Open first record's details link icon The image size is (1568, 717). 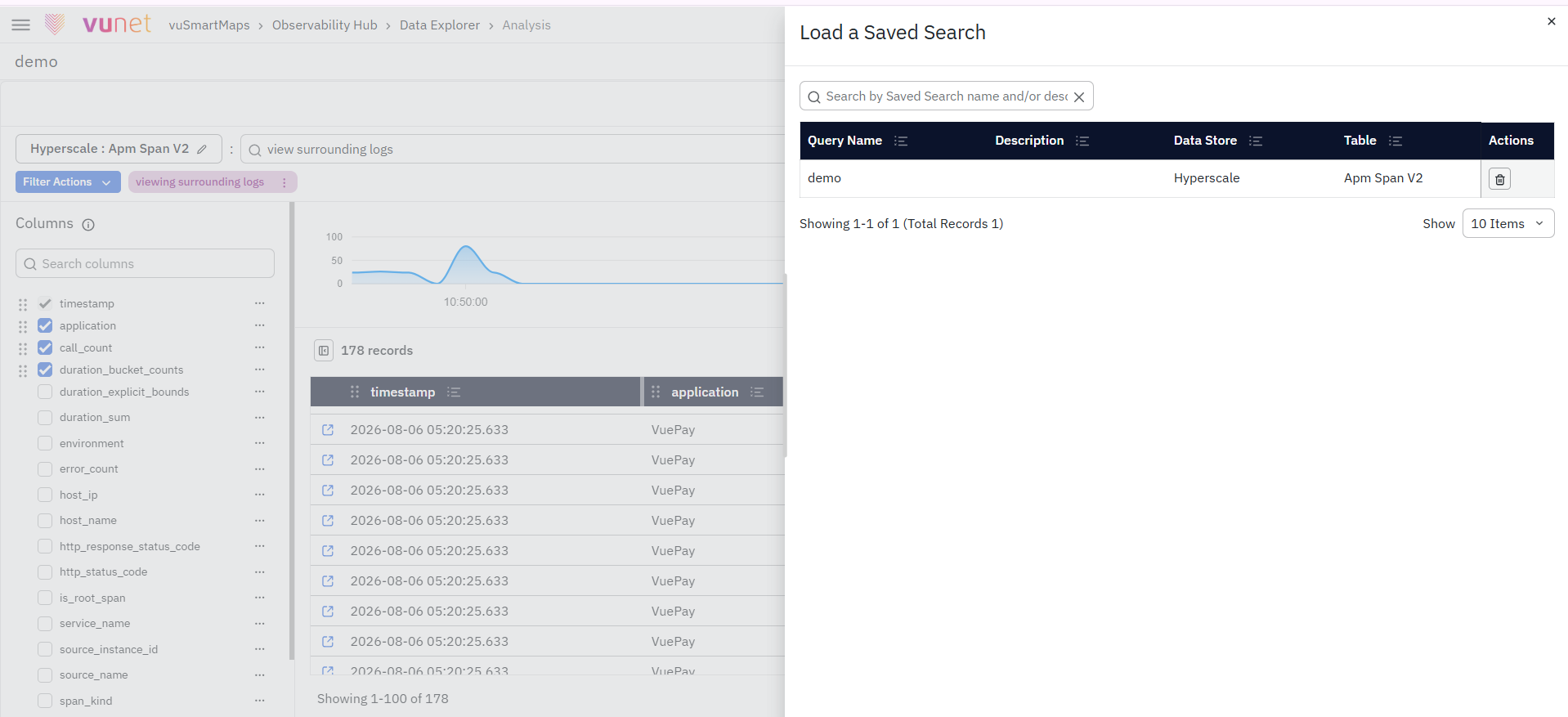tap(328, 430)
